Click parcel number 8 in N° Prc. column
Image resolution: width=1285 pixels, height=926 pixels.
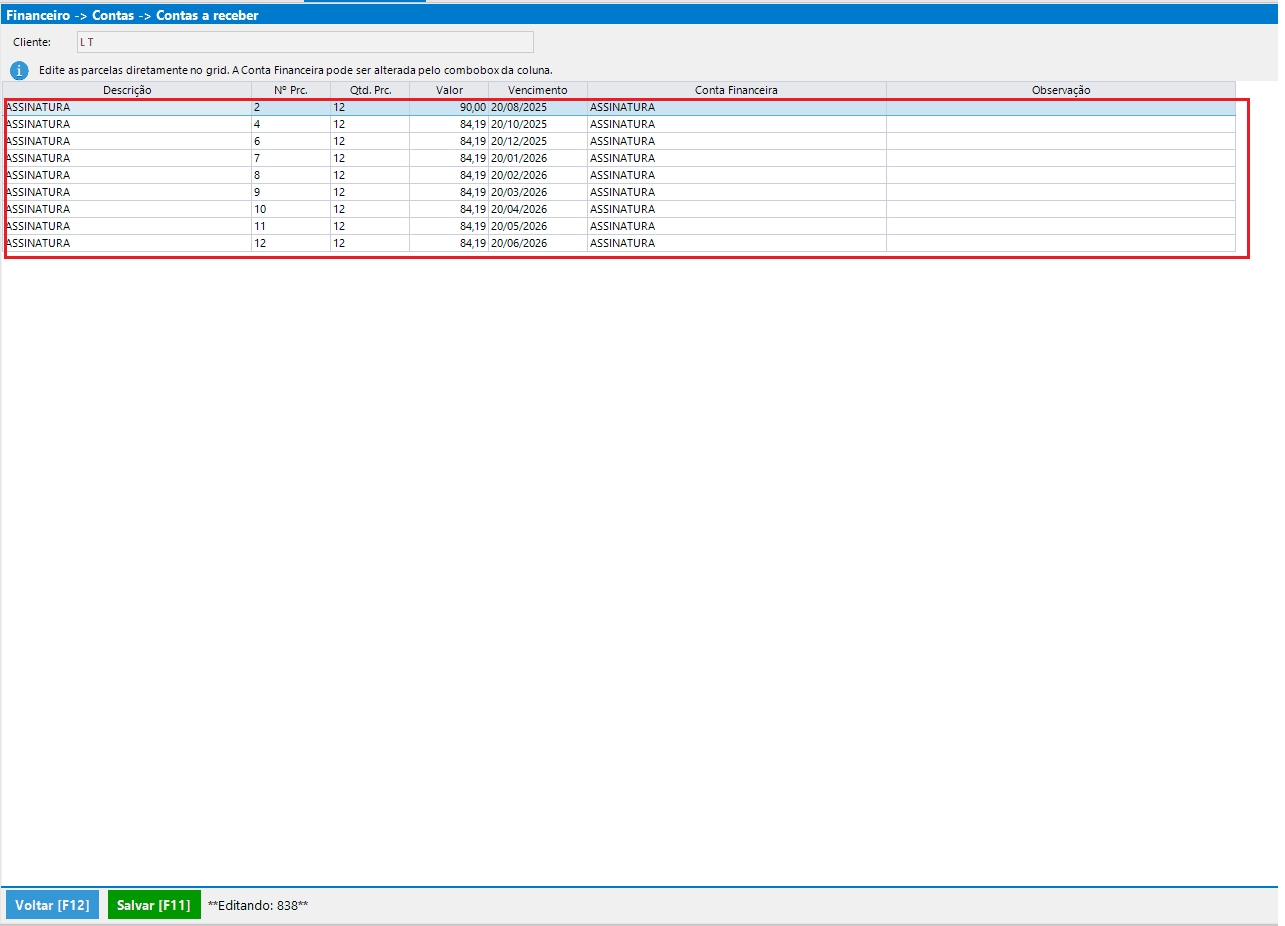[291, 175]
